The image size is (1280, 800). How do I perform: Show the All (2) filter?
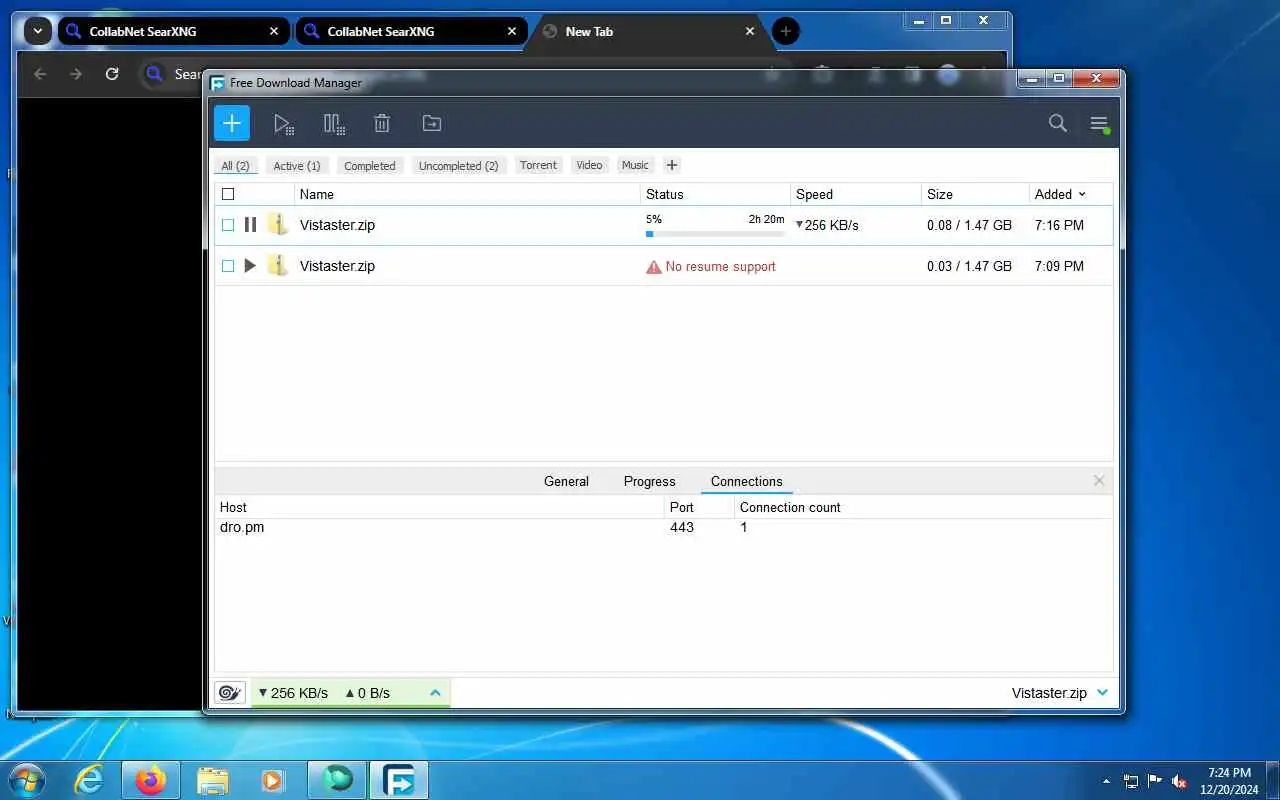click(x=235, y=166)
